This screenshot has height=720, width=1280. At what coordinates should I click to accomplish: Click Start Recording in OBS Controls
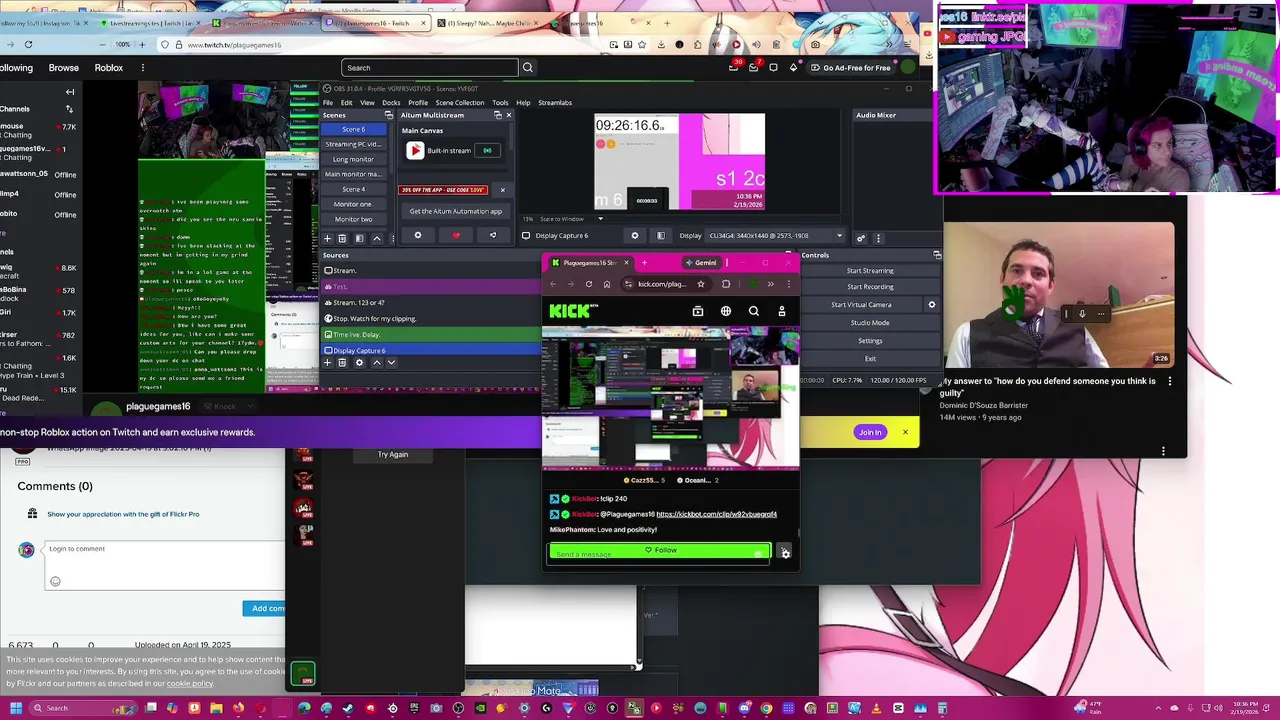870,287
